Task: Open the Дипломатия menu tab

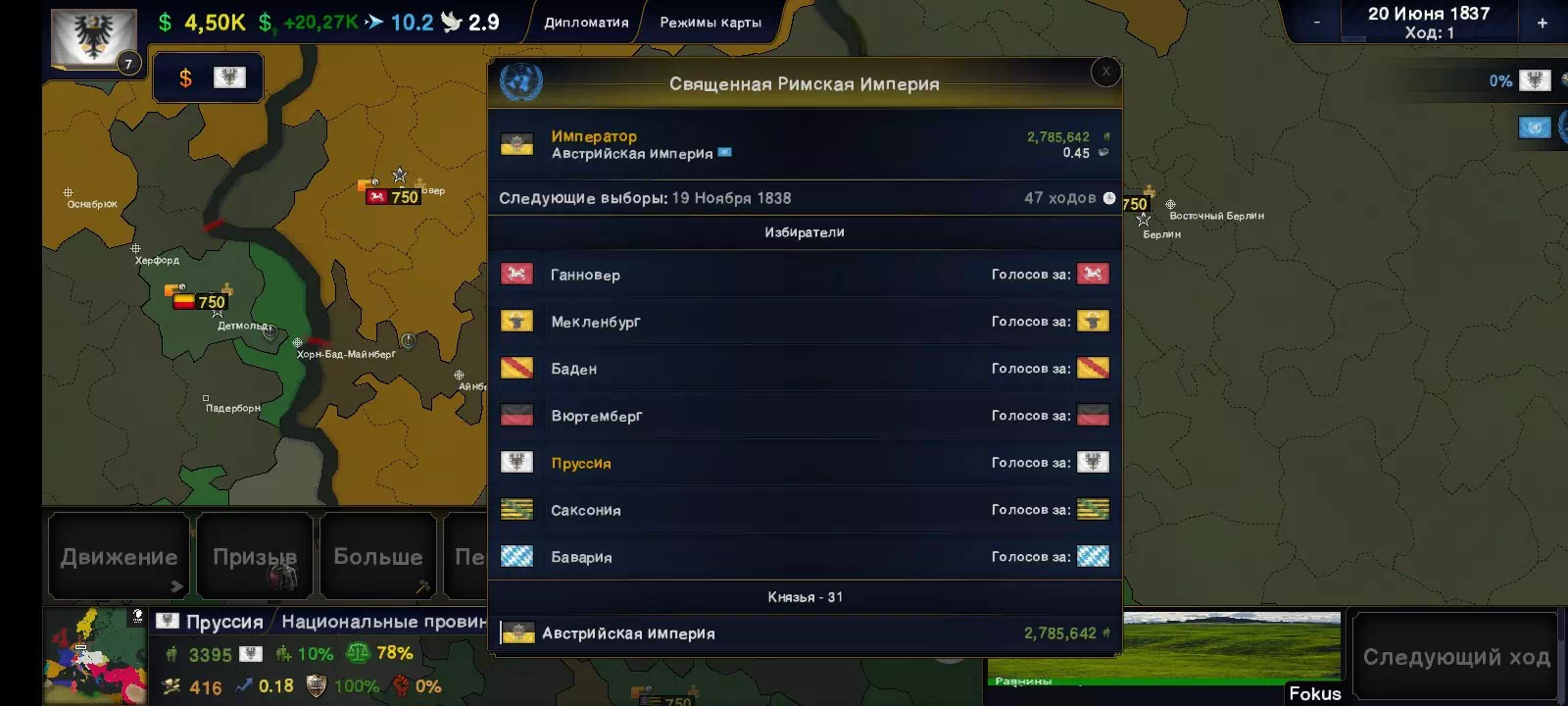Action: pos(586,23)
